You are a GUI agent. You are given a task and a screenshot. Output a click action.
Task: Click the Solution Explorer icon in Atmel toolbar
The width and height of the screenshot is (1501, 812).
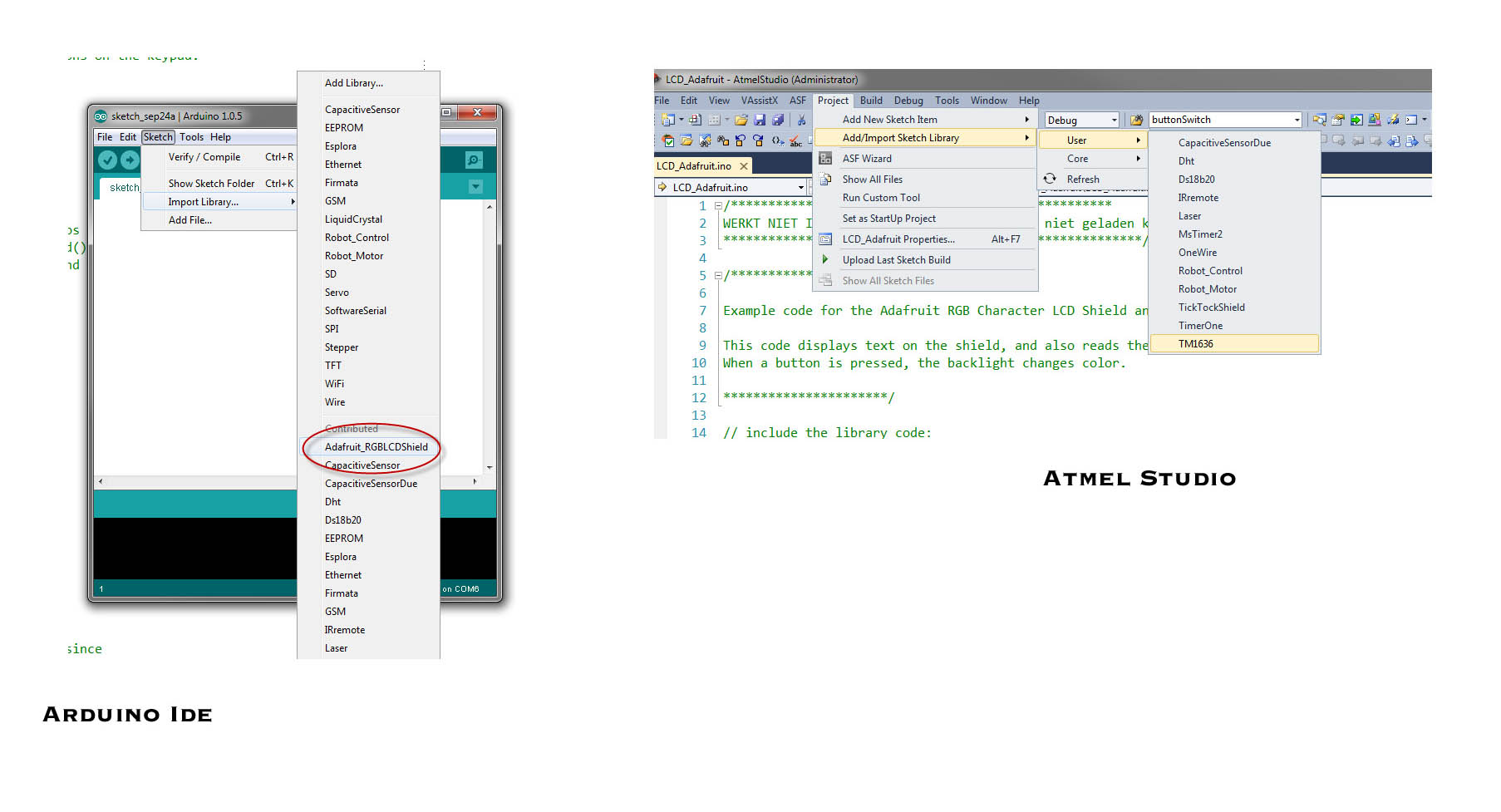click(1320, 120)
